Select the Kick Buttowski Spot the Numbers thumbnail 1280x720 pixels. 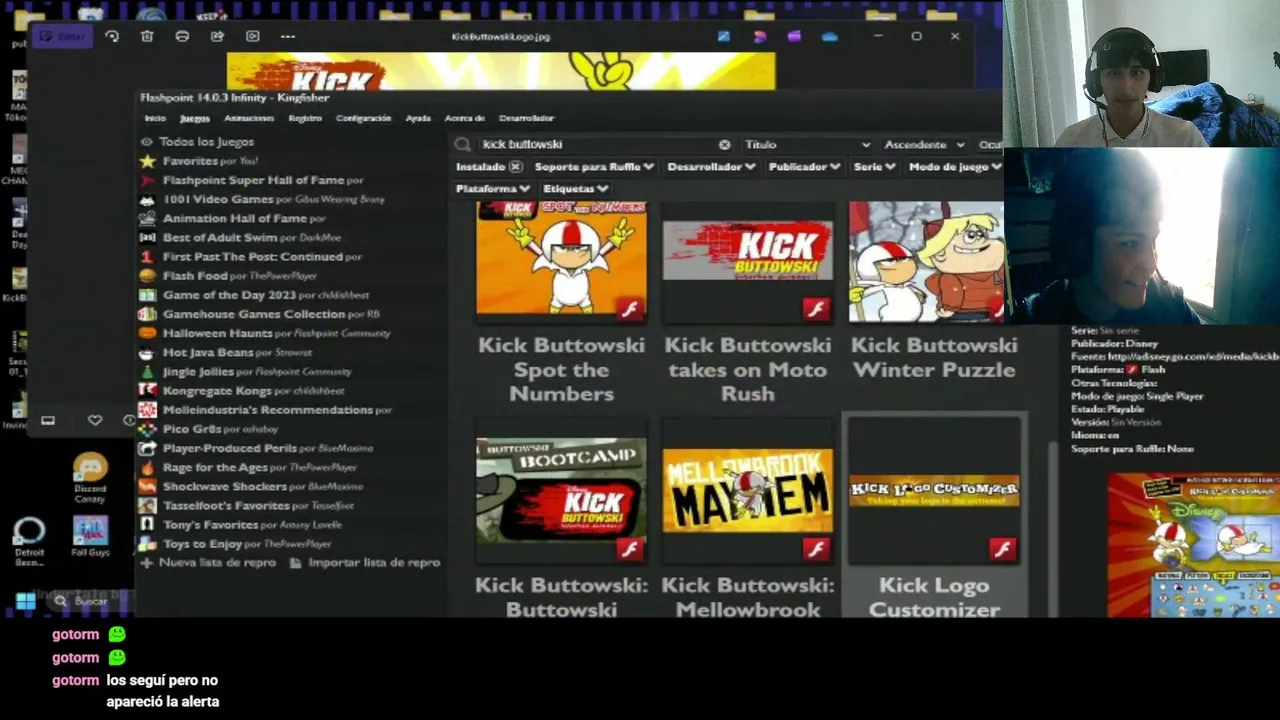tap(561, 261)
